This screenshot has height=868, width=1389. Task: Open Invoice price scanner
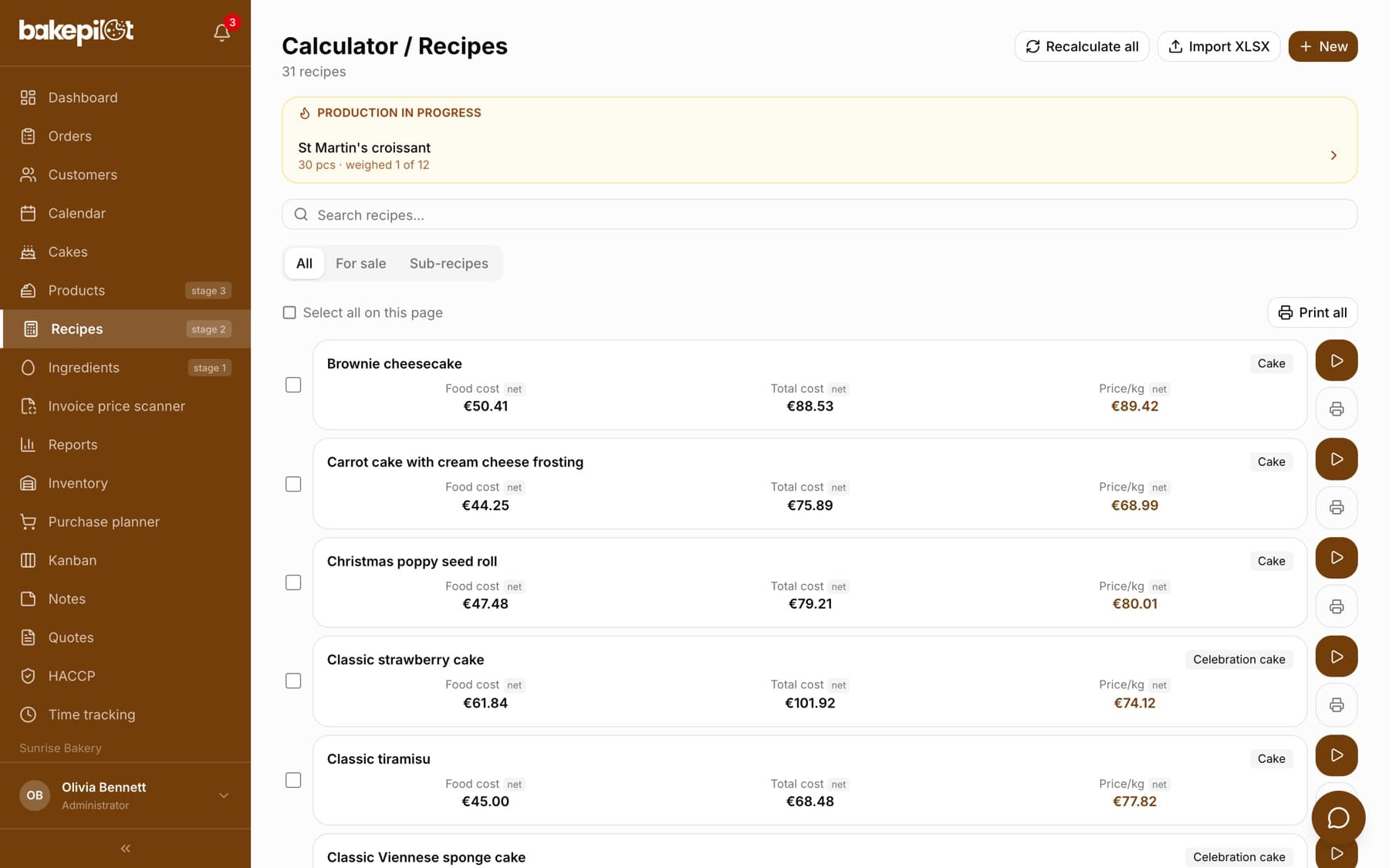click(125, 406)
